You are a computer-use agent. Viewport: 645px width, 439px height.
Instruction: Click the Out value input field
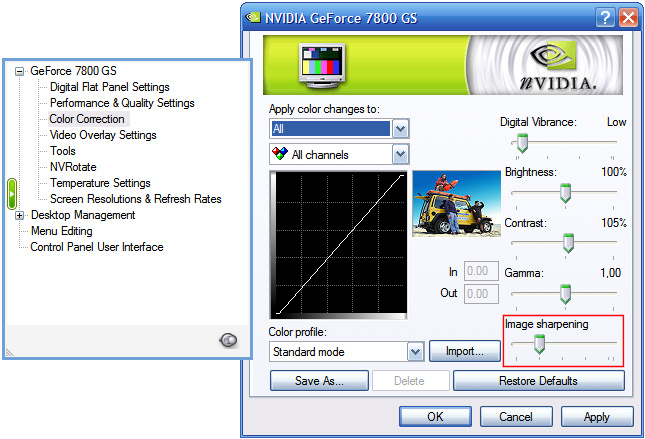tap(481, 294)
